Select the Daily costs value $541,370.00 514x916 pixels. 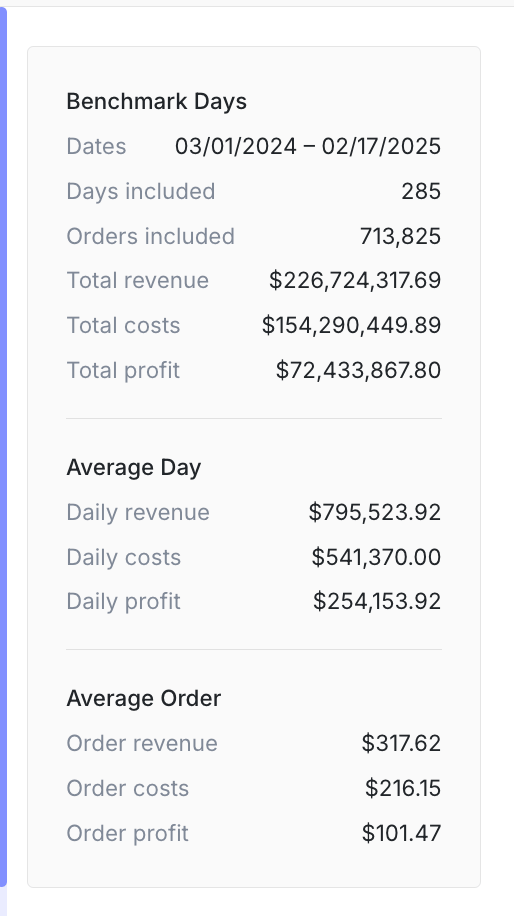point(376,557)
